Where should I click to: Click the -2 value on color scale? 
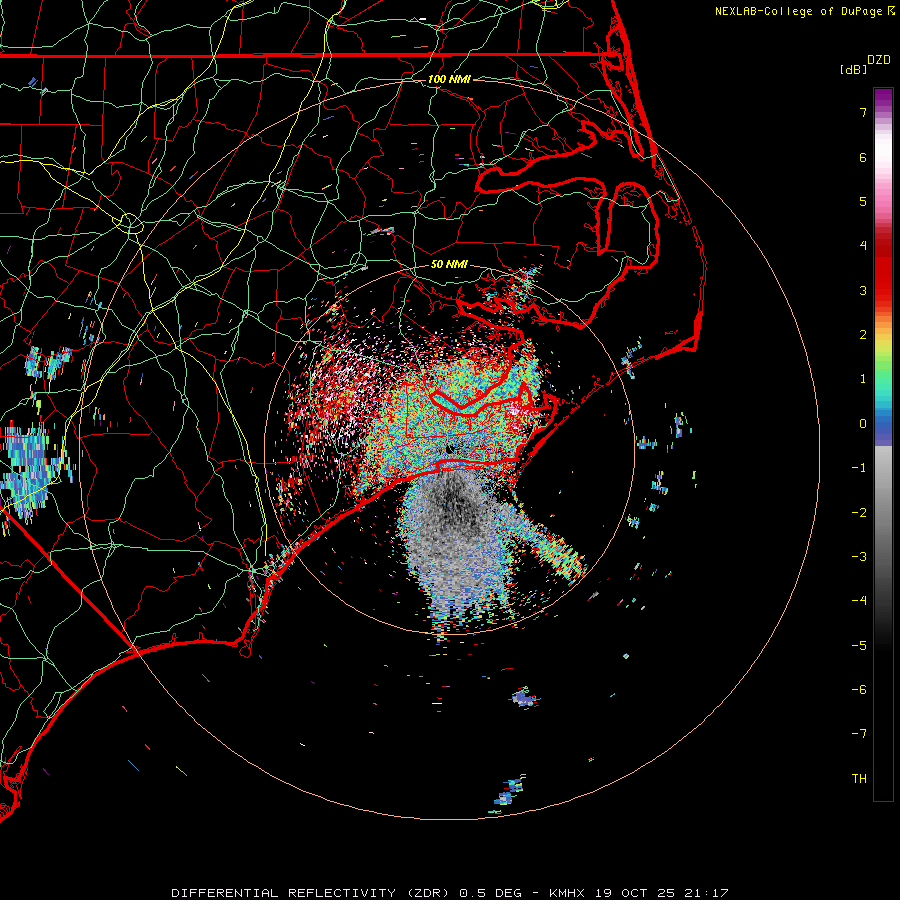(x=859, y=513)
